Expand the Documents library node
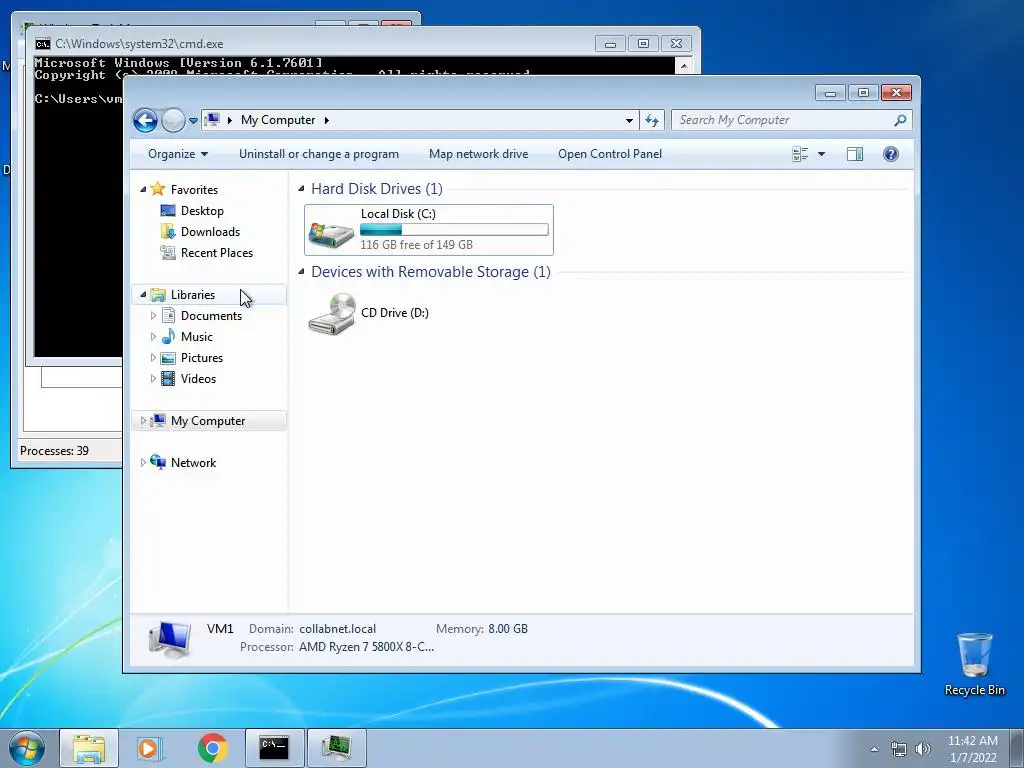 point(153,316)
